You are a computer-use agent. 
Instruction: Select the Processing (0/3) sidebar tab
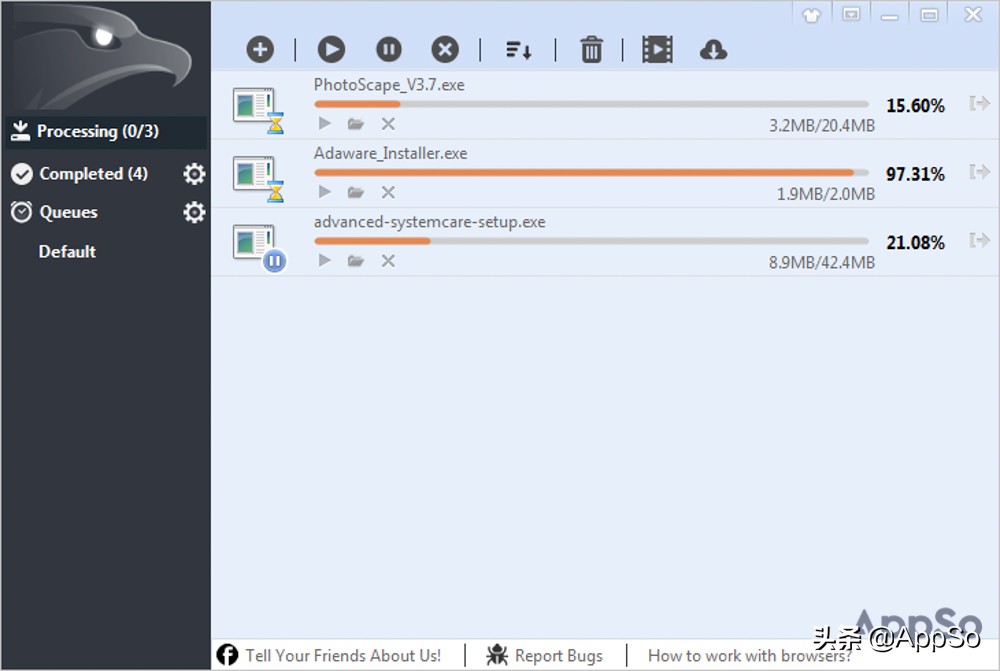pos(106,131)
